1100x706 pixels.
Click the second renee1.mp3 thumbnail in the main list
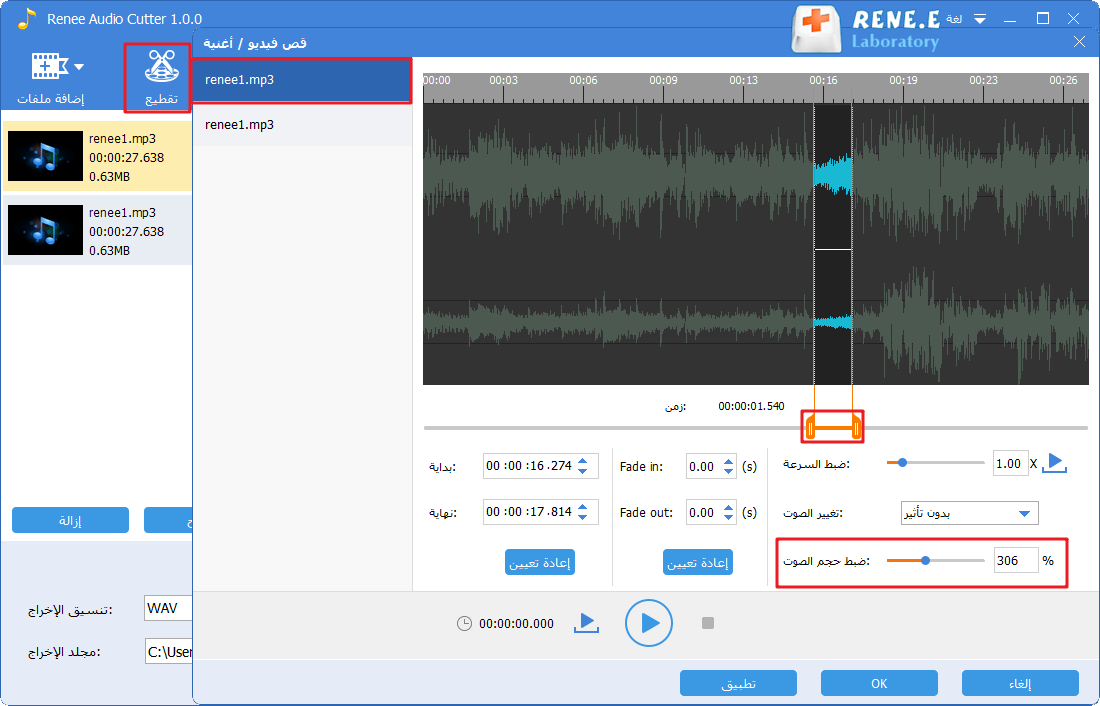click(45, 230)
